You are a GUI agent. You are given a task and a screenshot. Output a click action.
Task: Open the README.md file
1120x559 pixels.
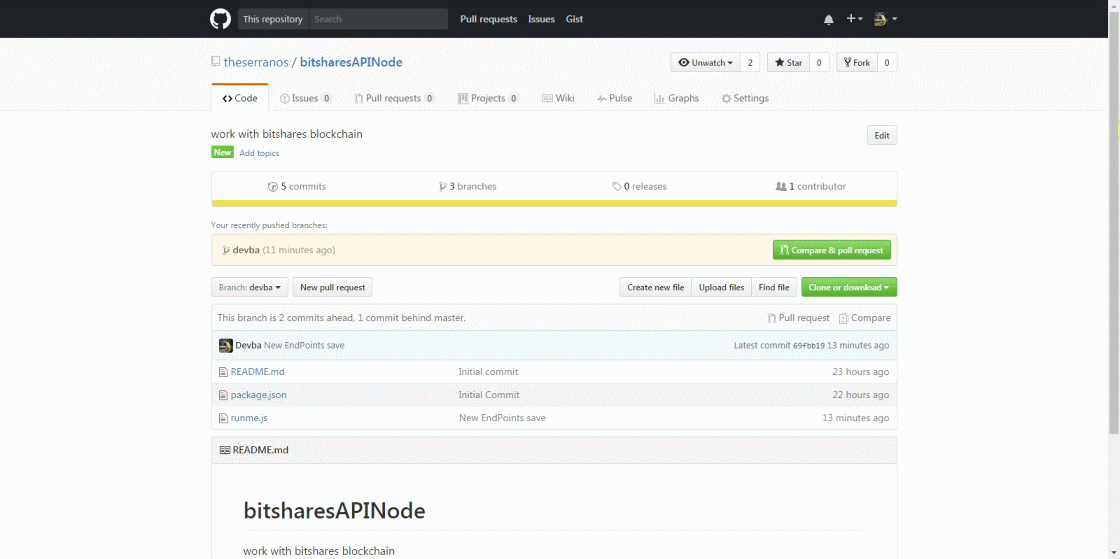pyautogui.click(x=257, y=372)
